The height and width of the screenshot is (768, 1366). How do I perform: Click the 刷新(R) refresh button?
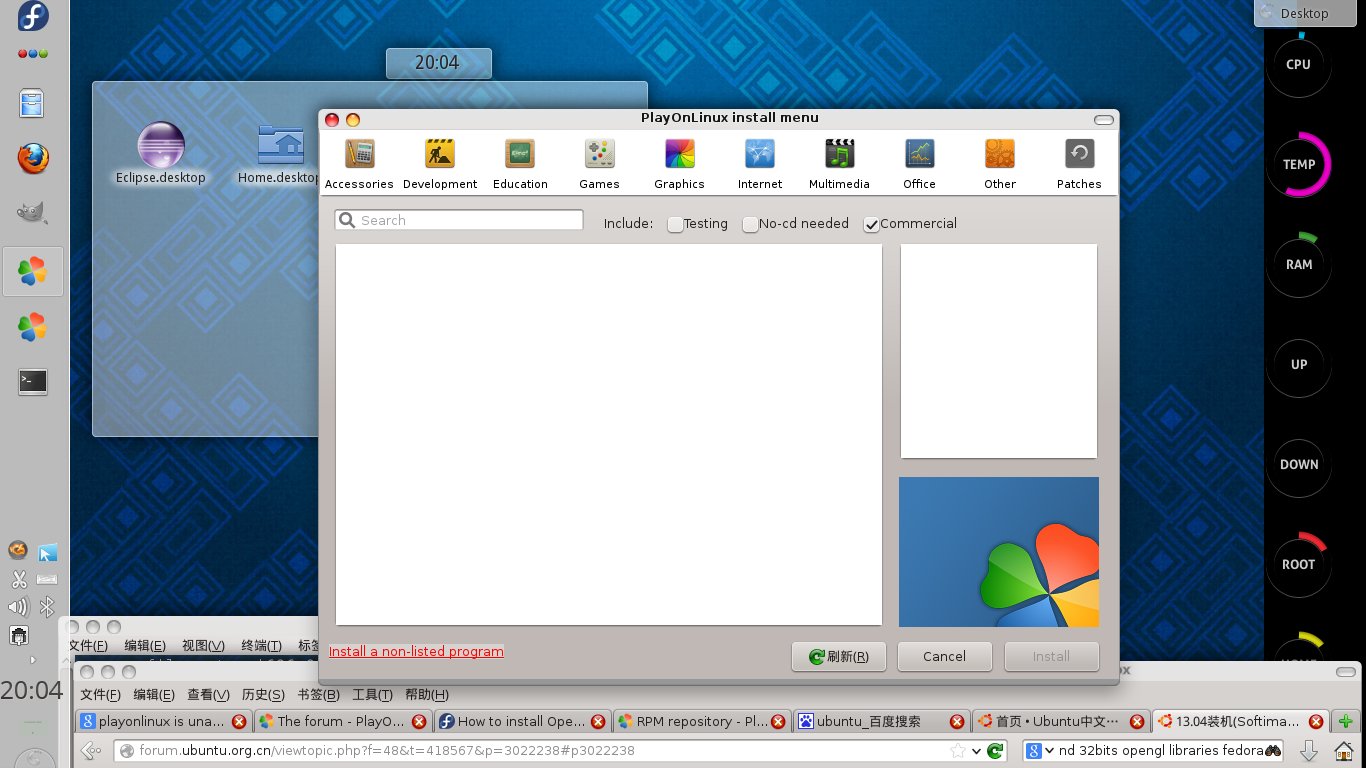(838, 656)
